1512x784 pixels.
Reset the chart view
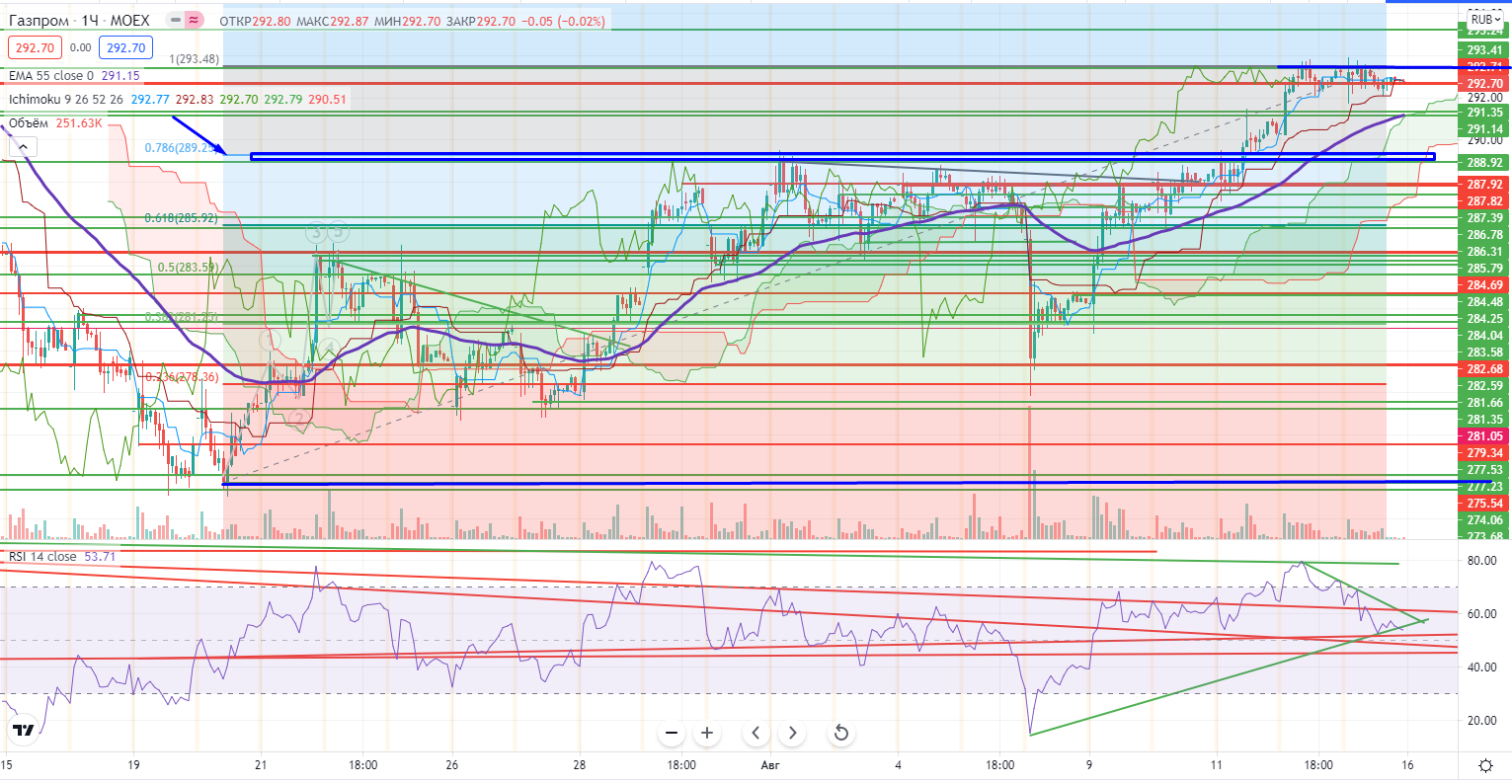(x=840, y=733)
